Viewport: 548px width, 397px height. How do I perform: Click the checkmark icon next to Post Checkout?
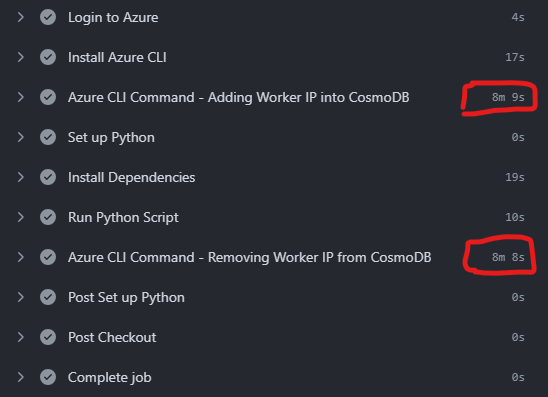pos(48,337)
